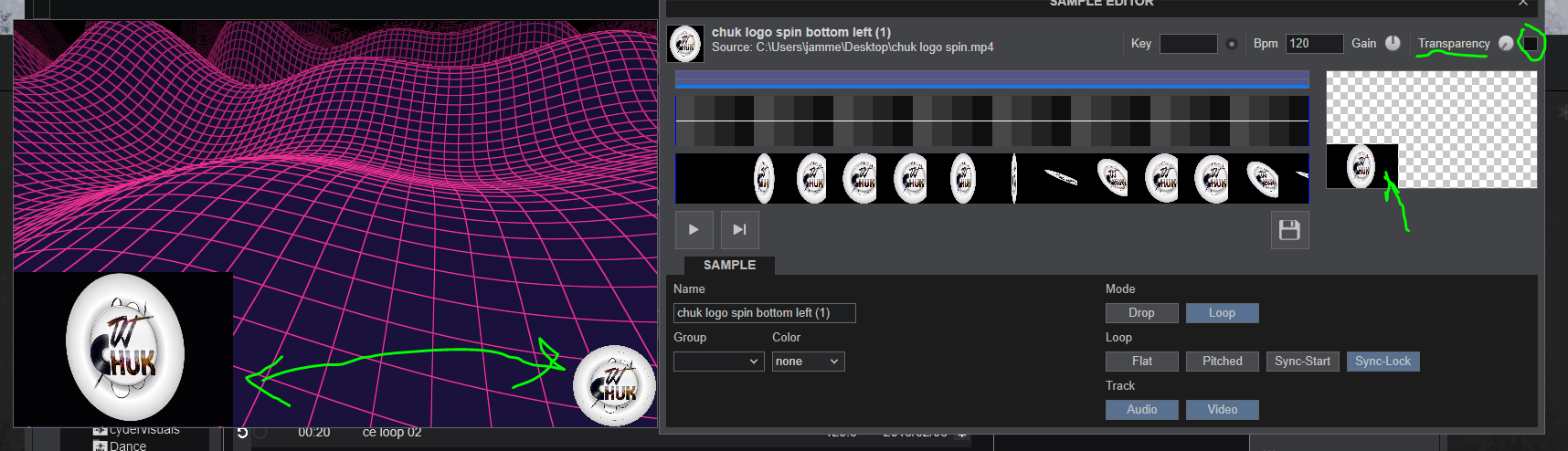Close the Sample Editor window
The width and height of the screenshot is (1568, 451).
1523,4
